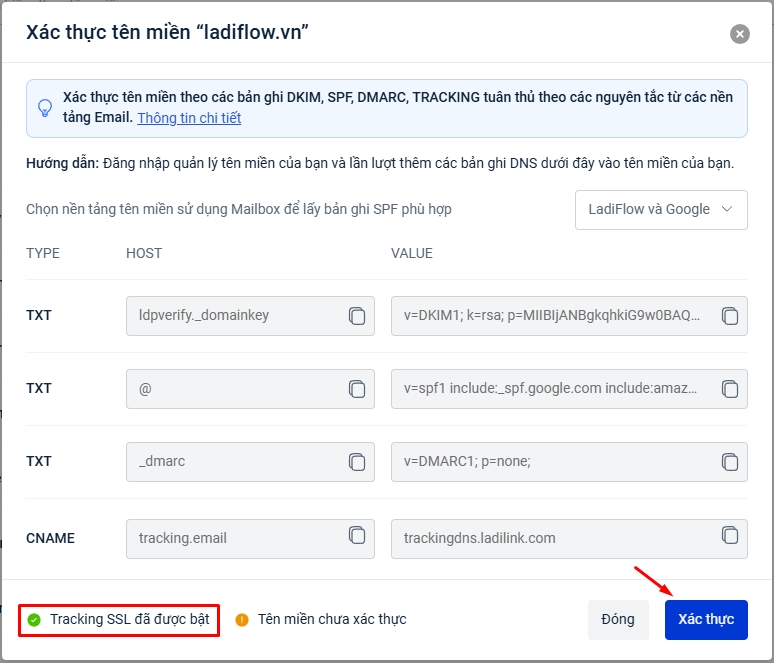
Task: Click the green Tracking SSL status icon
Action: (x=34, y=620)
